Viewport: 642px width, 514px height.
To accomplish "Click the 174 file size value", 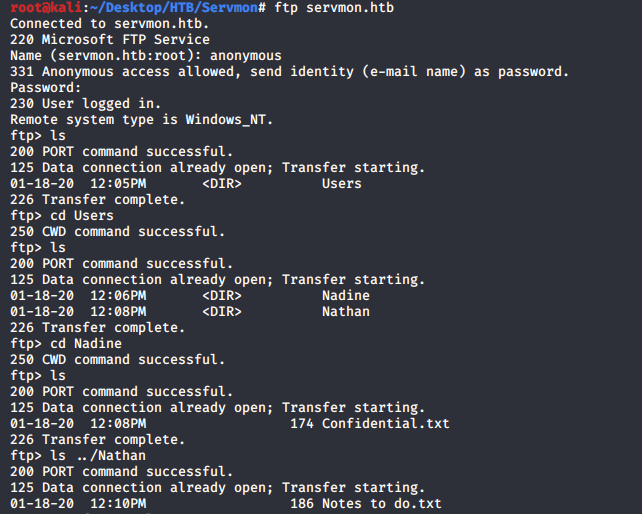I will [302, 423].
